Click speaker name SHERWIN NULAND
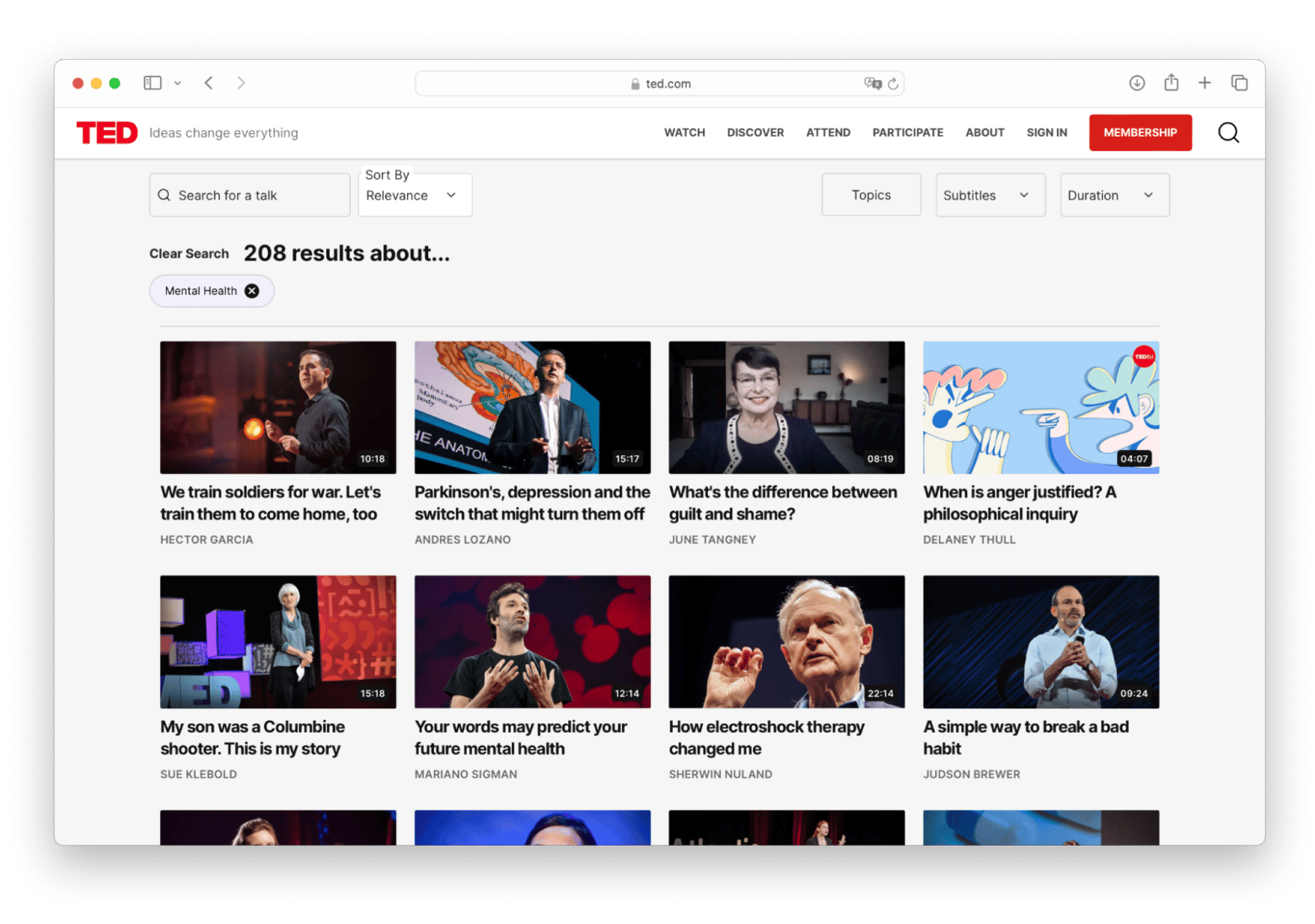This screenshot has height=924, width=1315. coord(721,774)
